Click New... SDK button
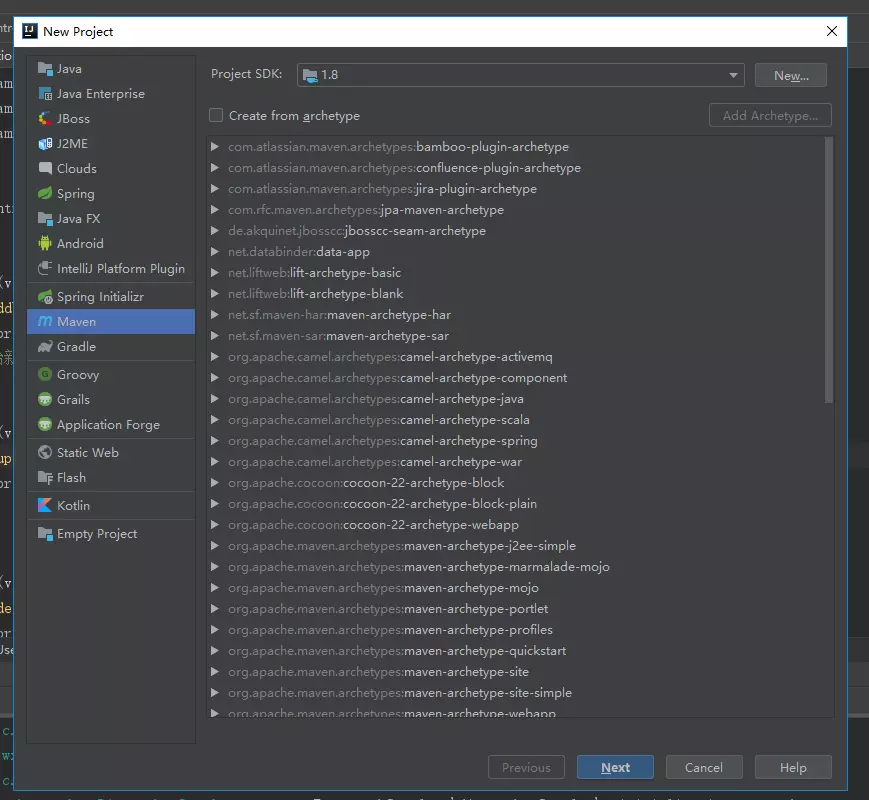Viewport: 869px width, 800px height. pyautogui.click(x=791, y=75)
